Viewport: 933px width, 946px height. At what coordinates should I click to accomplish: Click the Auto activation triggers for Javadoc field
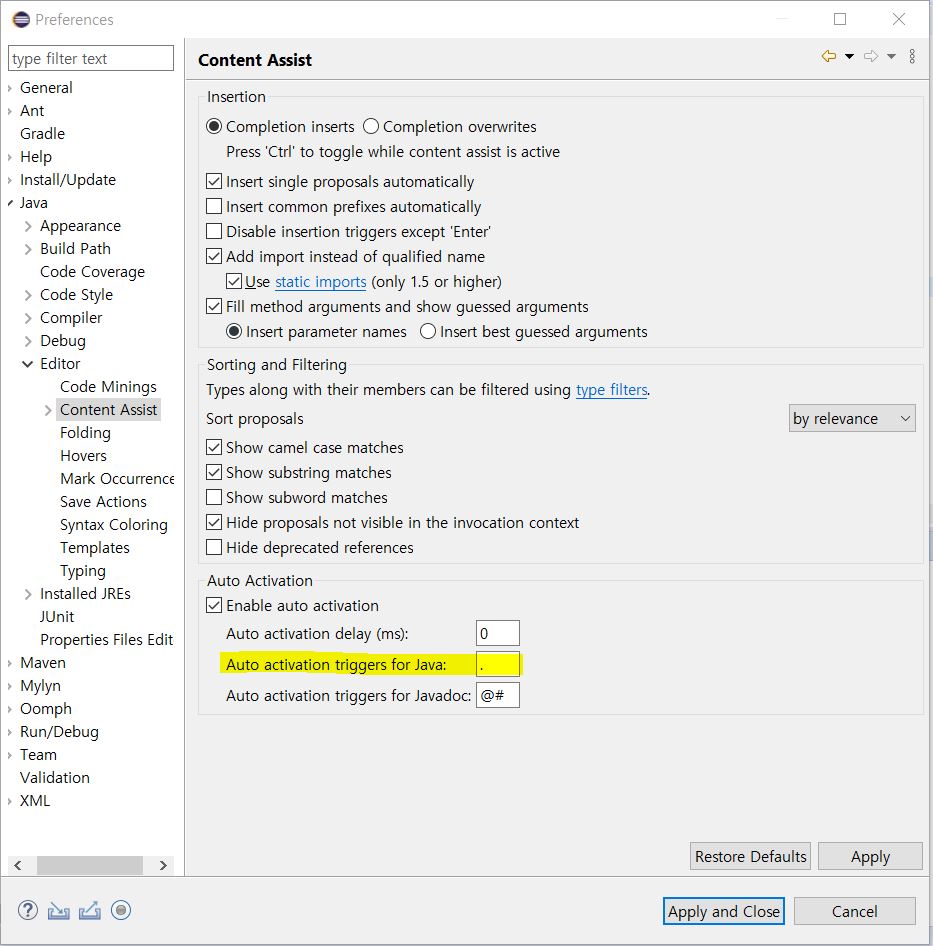(497, 695)
